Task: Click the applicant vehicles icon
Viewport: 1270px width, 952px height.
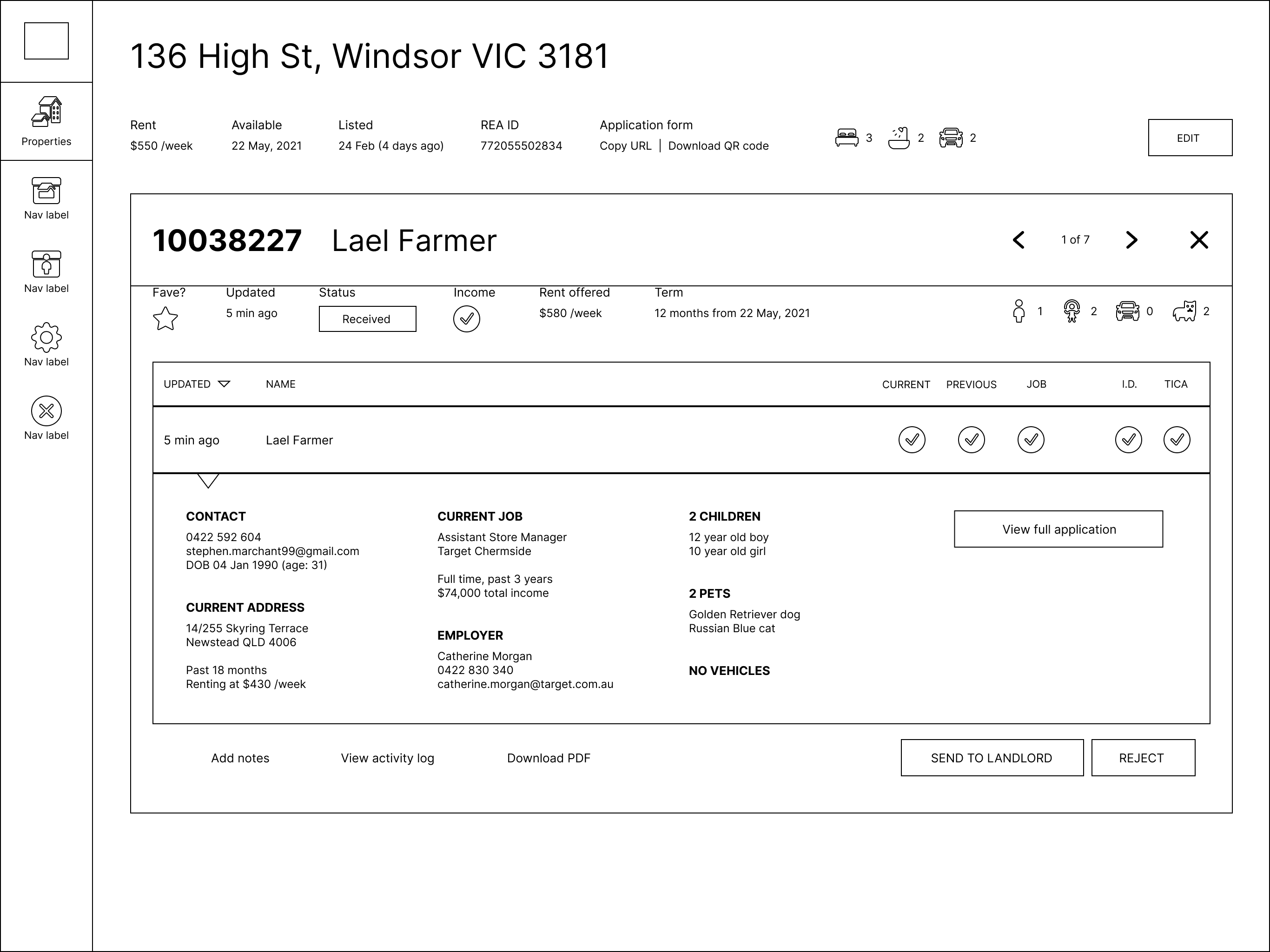Action: click(1128, 311)
